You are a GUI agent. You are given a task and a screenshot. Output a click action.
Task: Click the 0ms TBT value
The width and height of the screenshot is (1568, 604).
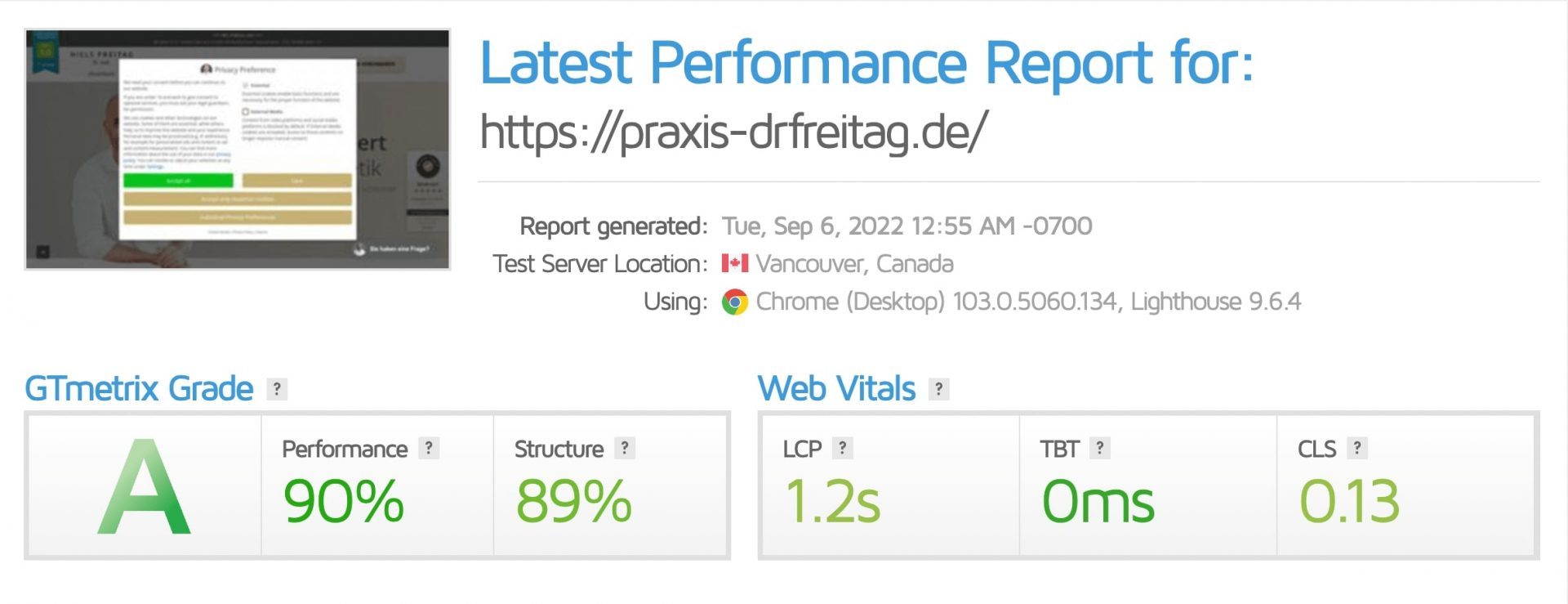coord(1098,501)
